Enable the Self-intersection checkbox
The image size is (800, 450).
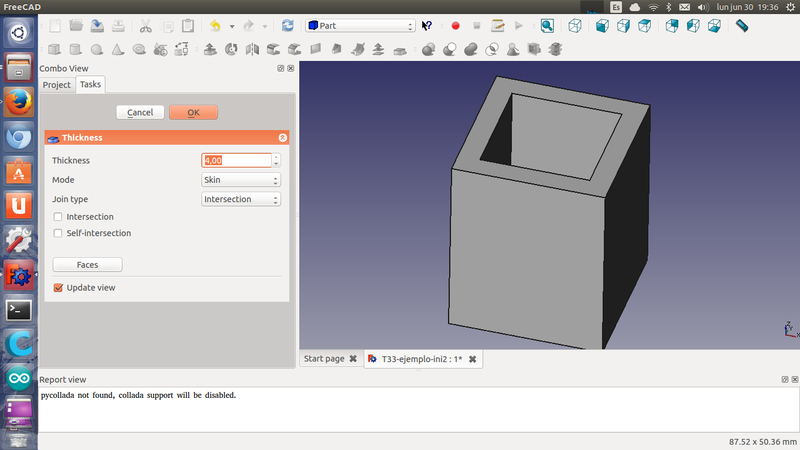point(58,233)
